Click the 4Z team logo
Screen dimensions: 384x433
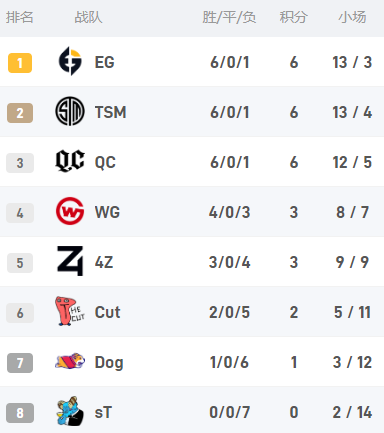(x=70, y=261)
